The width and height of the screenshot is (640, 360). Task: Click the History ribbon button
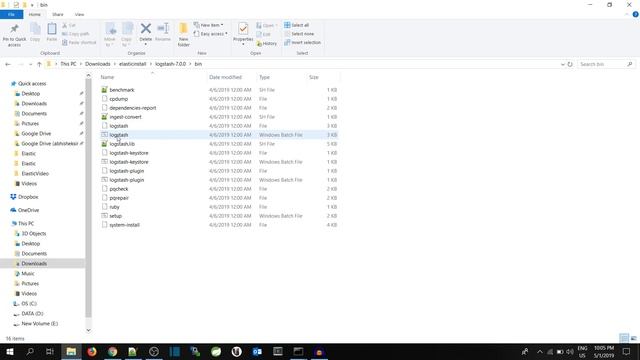click(267, 43)
